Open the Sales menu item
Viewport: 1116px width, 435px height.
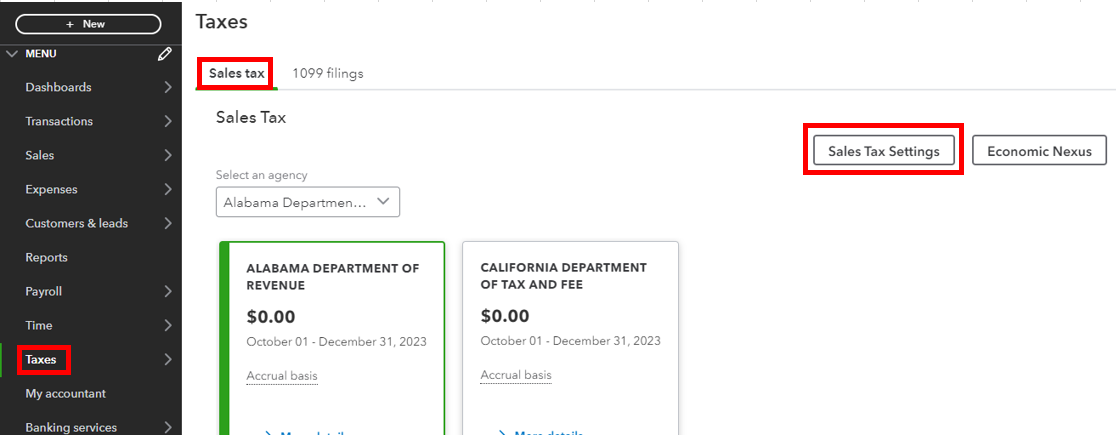40,156
